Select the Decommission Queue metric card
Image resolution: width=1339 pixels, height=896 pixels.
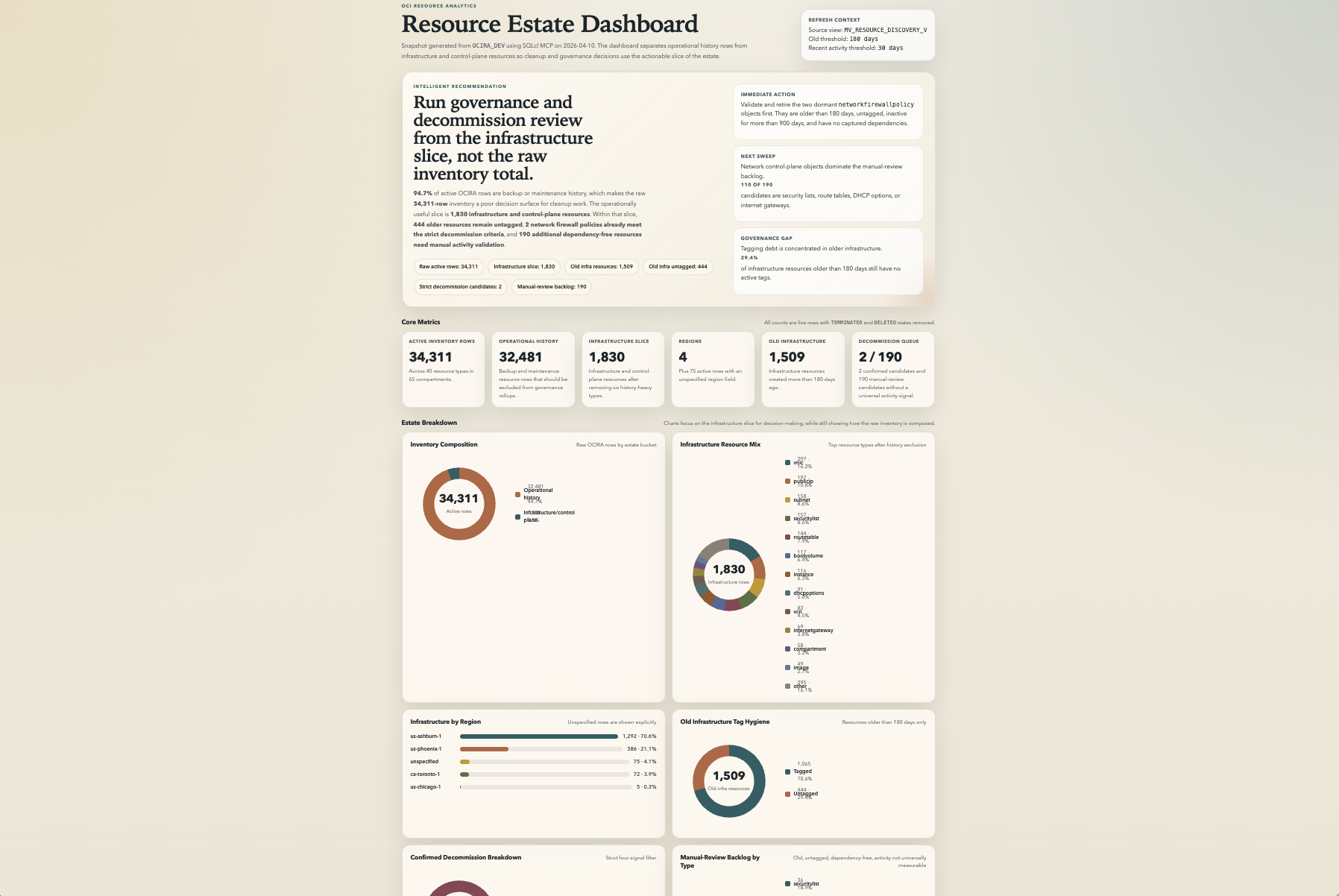(893, 370)
